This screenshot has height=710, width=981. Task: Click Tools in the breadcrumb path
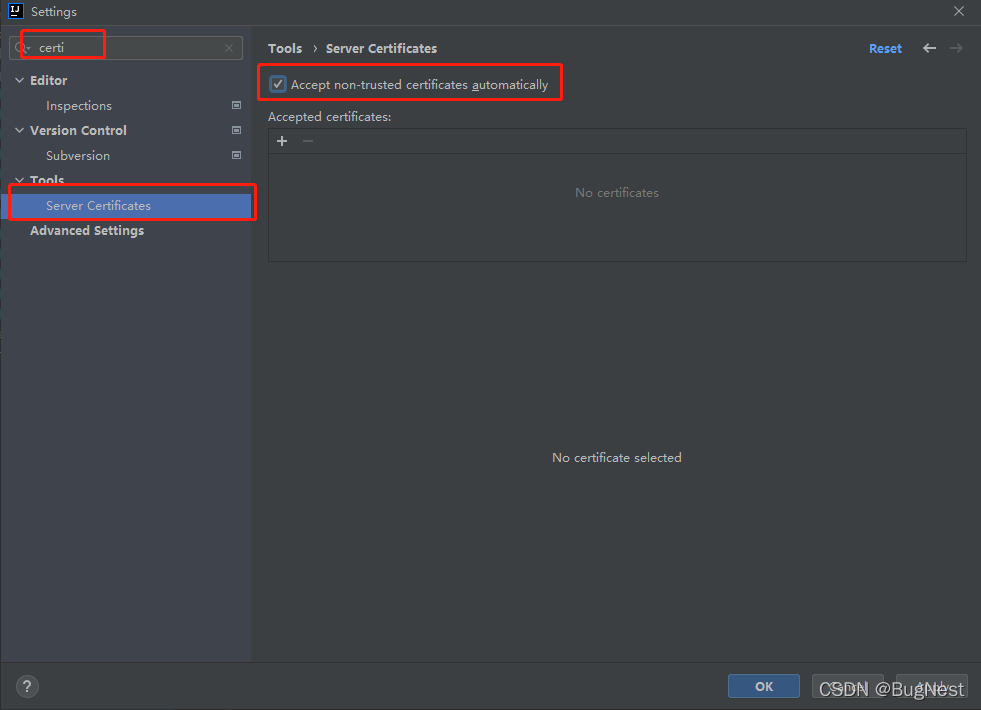point(285,48)
